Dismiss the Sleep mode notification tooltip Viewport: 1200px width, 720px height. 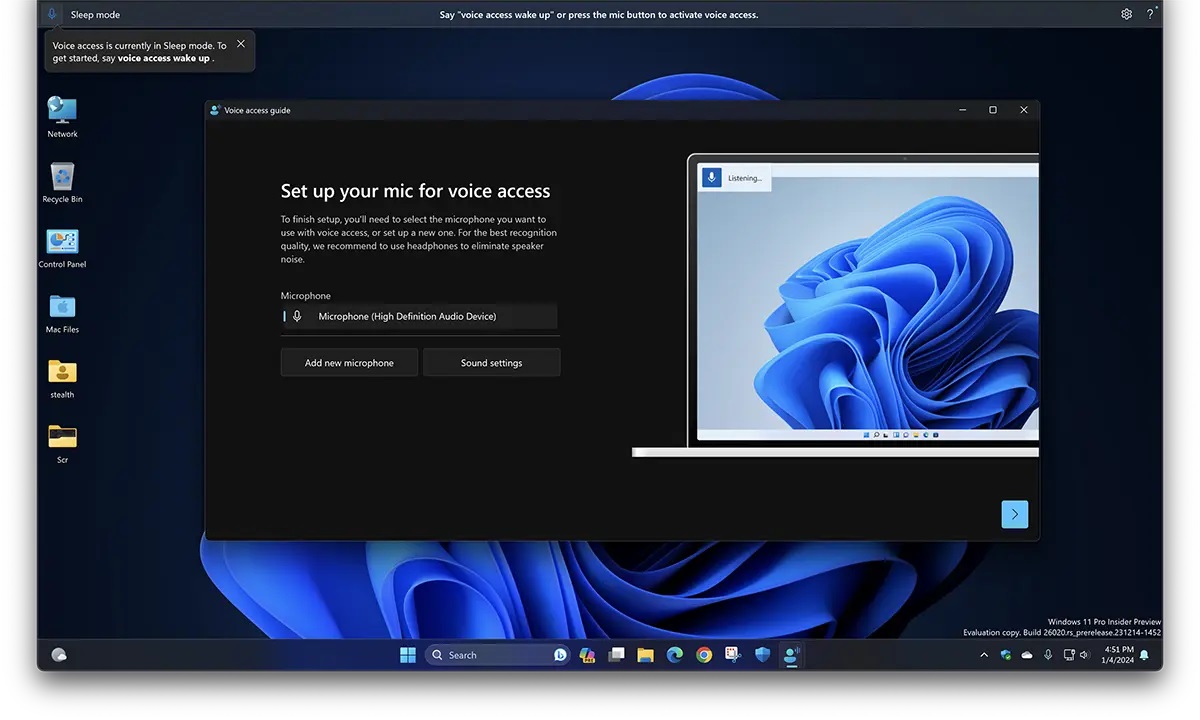click(241, 44)
